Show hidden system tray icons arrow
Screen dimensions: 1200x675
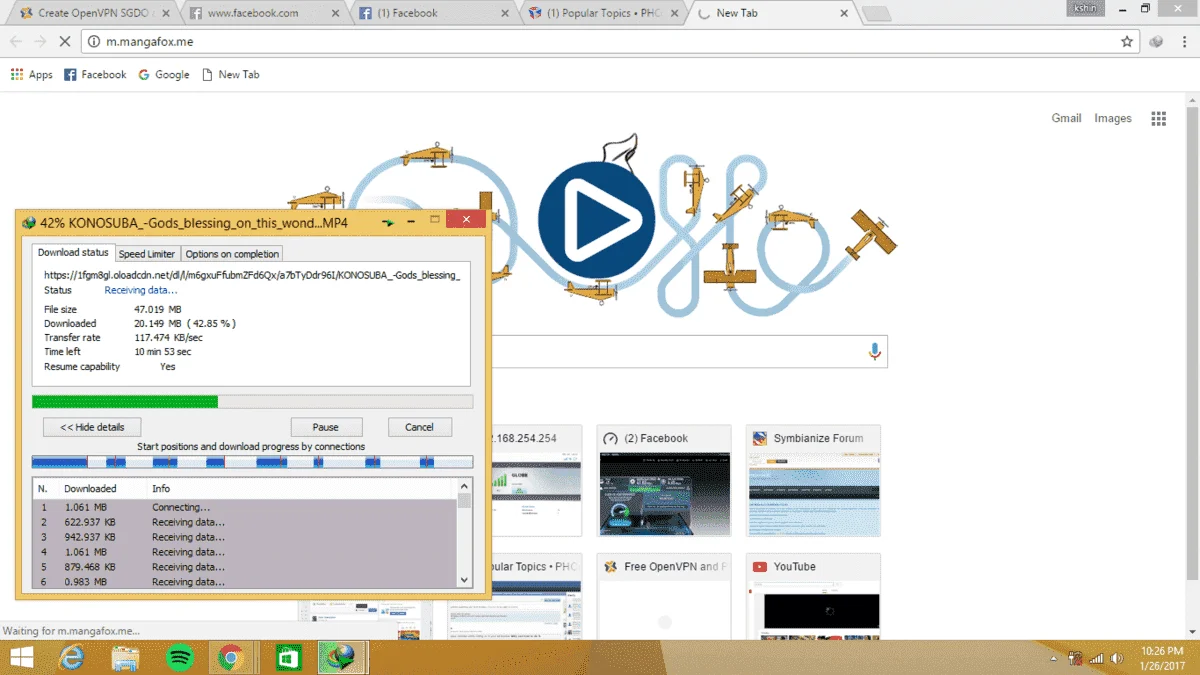(1054, 659)
